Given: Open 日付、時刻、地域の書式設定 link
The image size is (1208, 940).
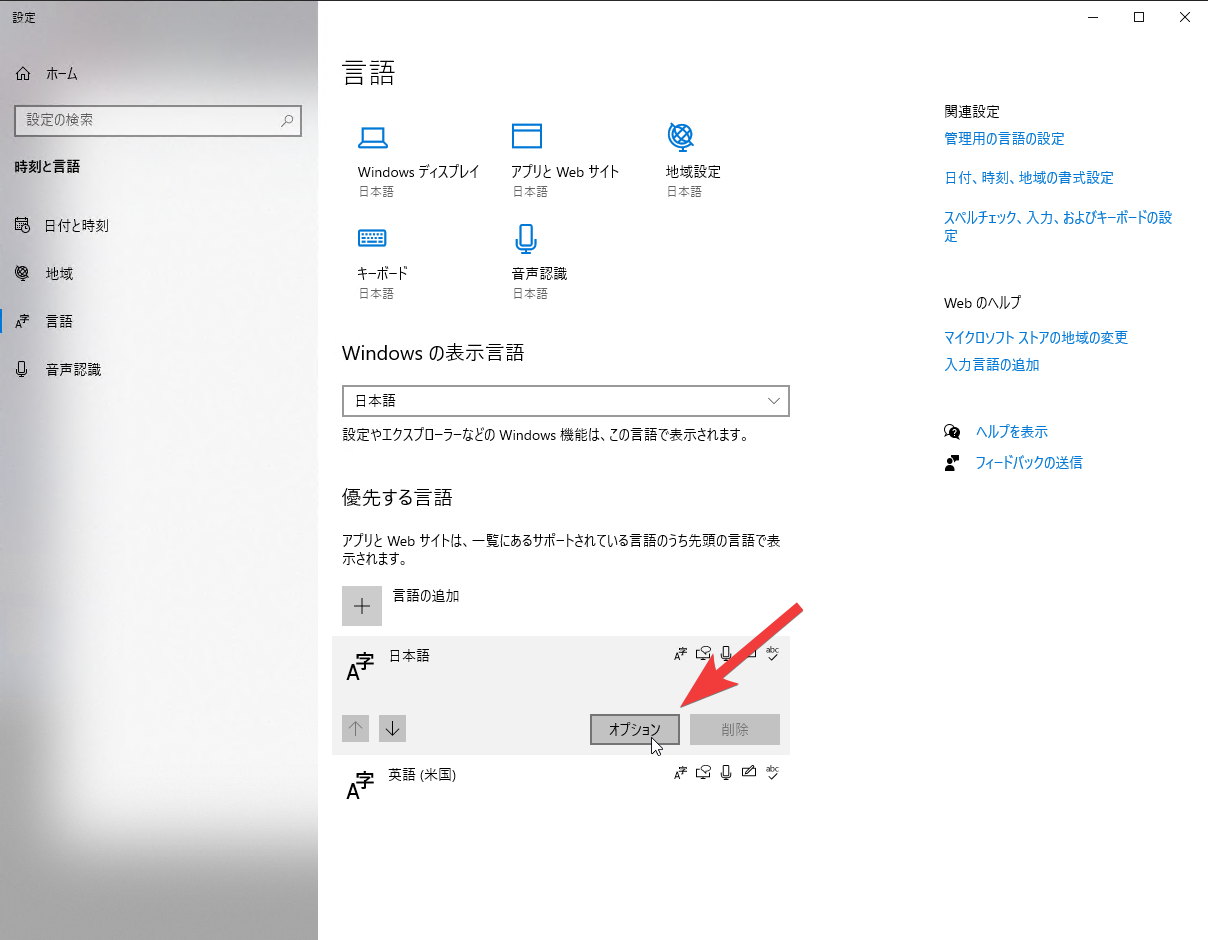Looking at the screenshot, I should 1028,178.
